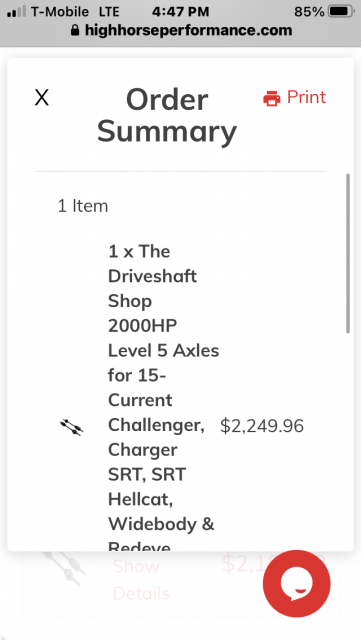This screenshot has height=640, width=361.
Task: Click the order summary vertical scrollbar
Action: point(348,253)
